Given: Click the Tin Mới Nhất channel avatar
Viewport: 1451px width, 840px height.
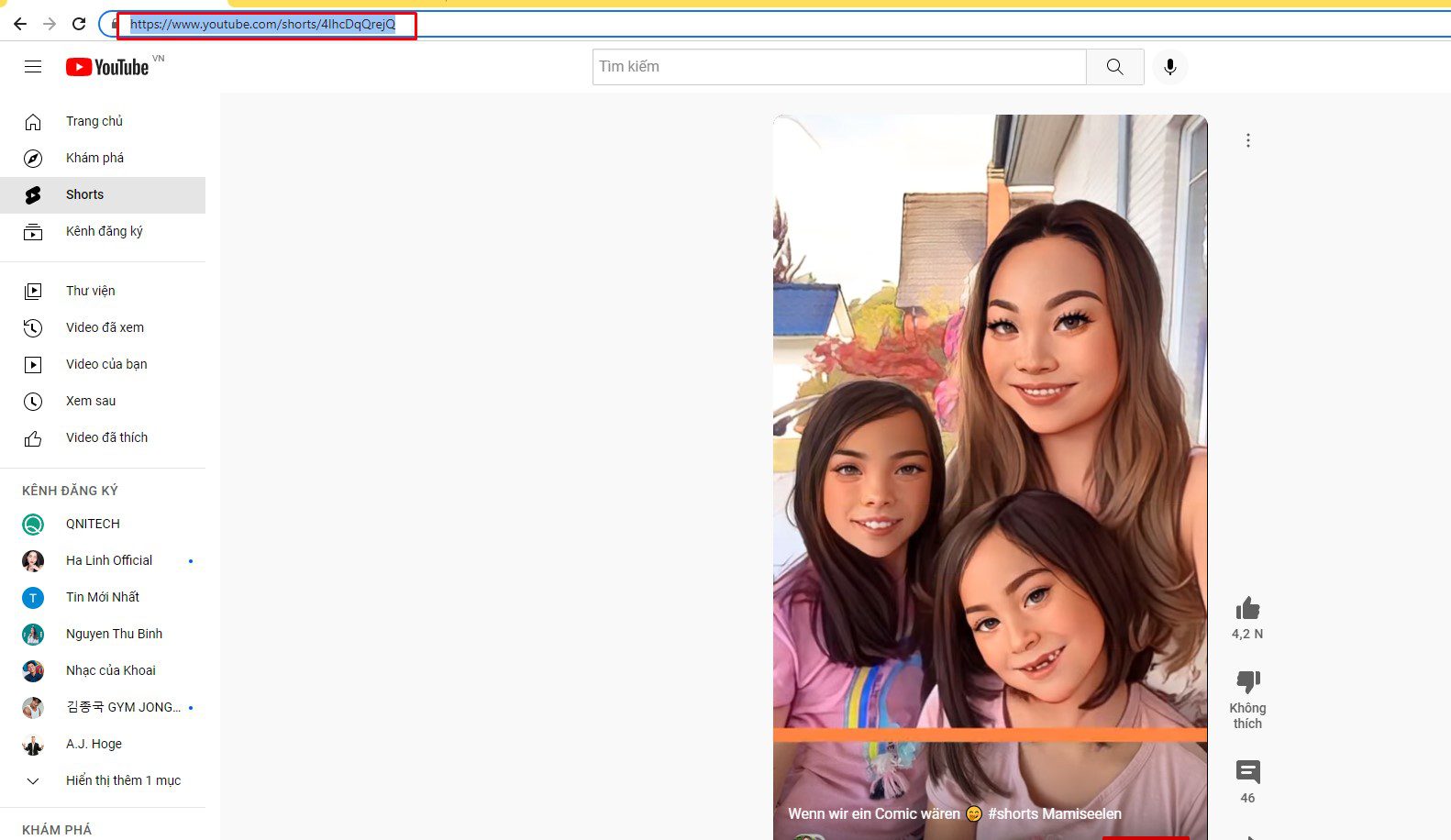Looking at the screenshot, I should (33, 598).
